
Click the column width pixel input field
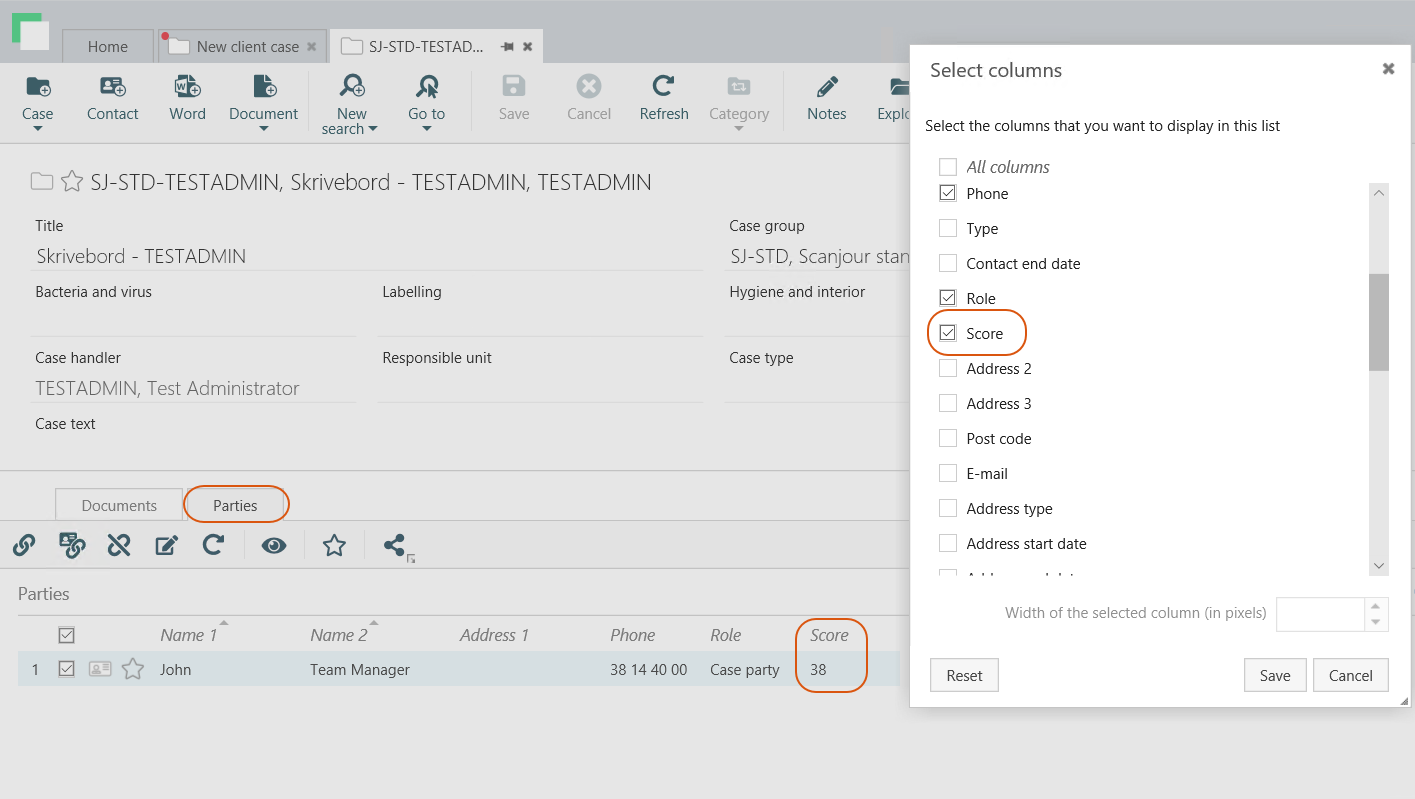click(x=1320, y=613)
